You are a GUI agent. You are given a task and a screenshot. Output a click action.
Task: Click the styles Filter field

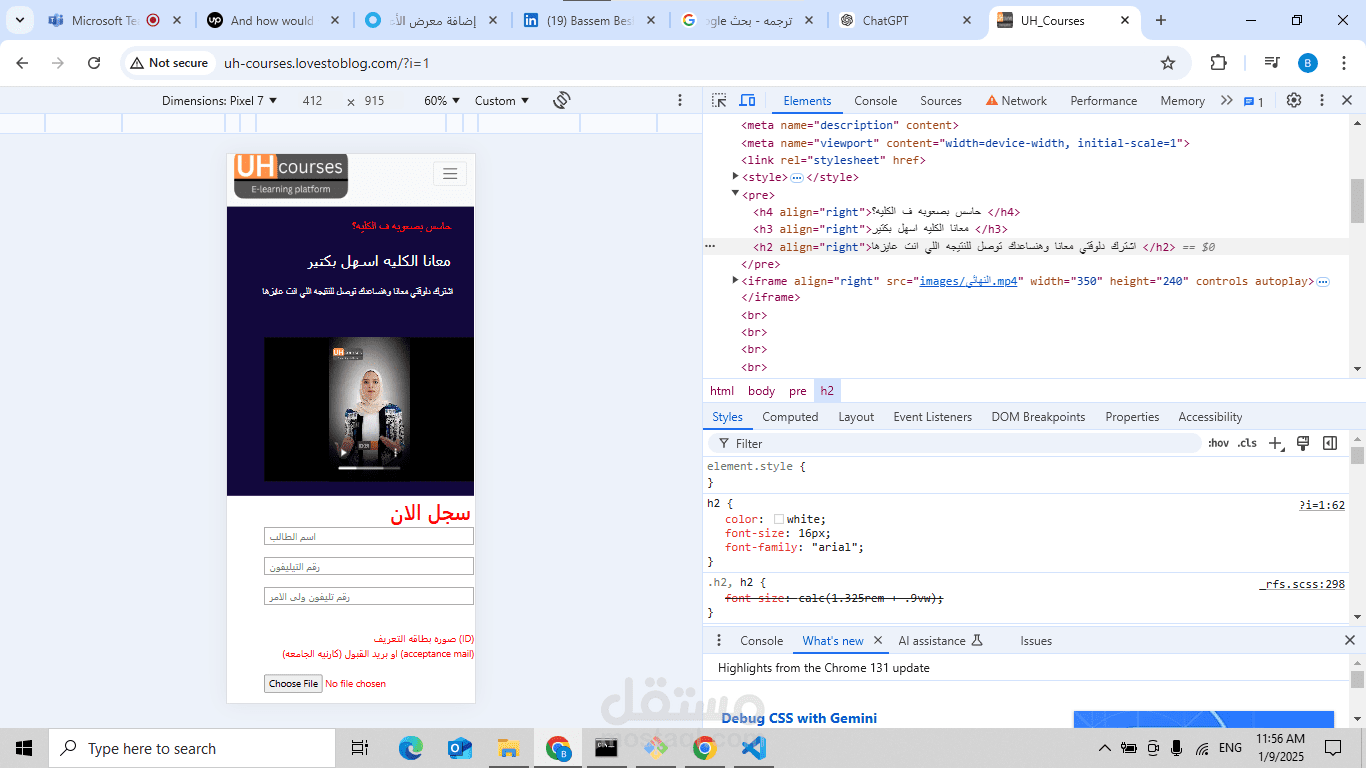[955, 443]
